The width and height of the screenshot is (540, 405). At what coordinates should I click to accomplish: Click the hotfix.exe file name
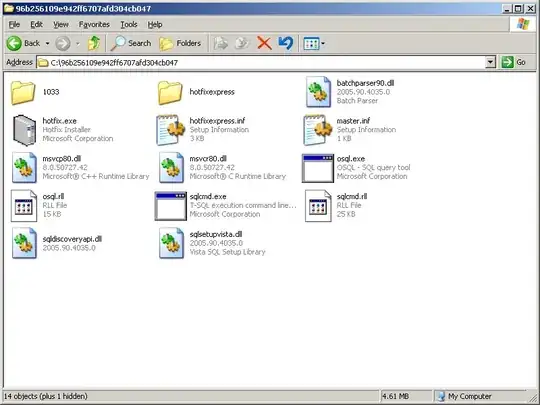[x=60, y=121]
